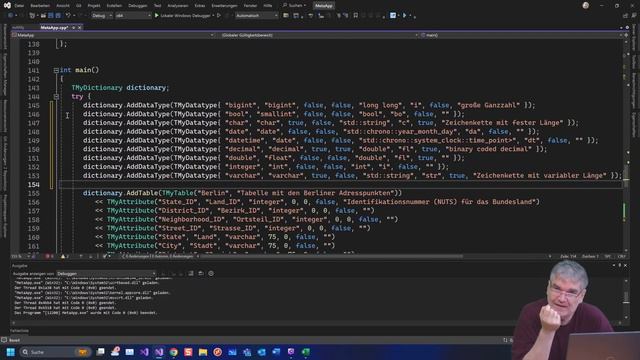This screenshot has width=640, height=360.
Task: Open the Ansicht menu
Action: 63,6
